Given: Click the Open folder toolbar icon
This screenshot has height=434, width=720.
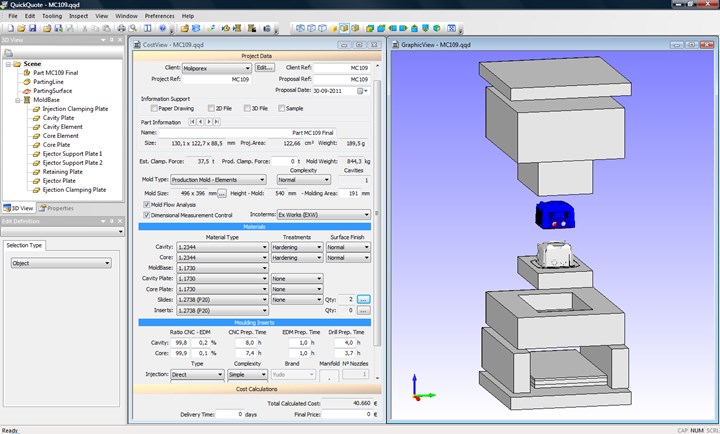Looking at the screenshot, I should (21, 28).
